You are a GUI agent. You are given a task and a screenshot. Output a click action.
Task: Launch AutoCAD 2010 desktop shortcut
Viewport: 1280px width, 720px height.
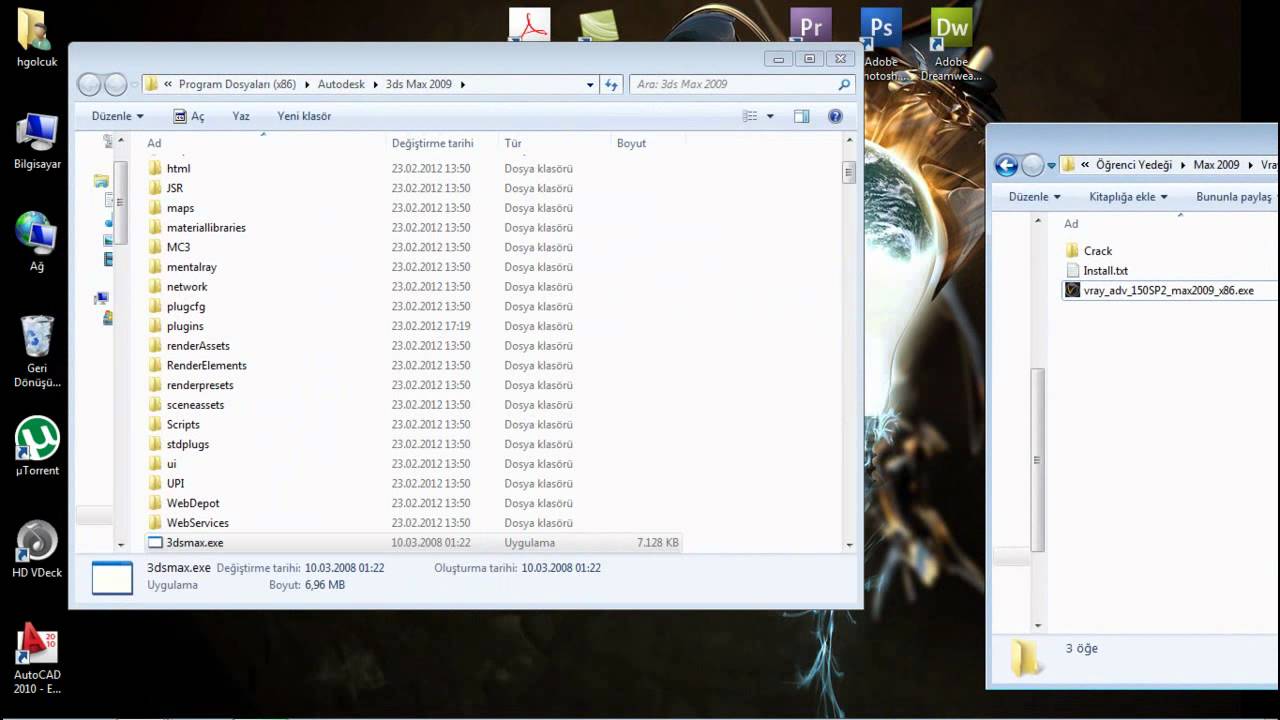tap(37, 657)
